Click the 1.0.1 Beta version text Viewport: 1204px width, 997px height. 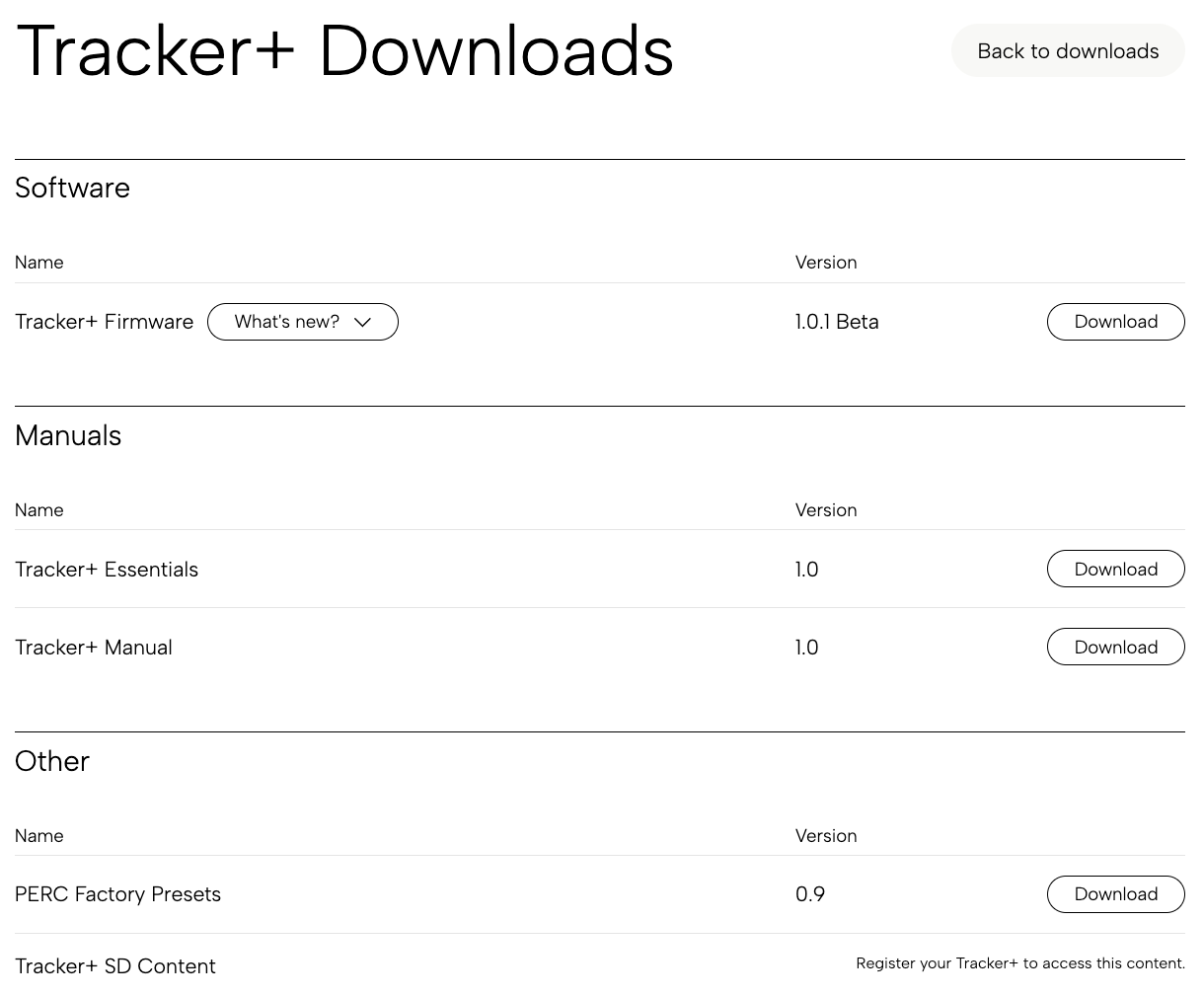[x=837, y=322]
